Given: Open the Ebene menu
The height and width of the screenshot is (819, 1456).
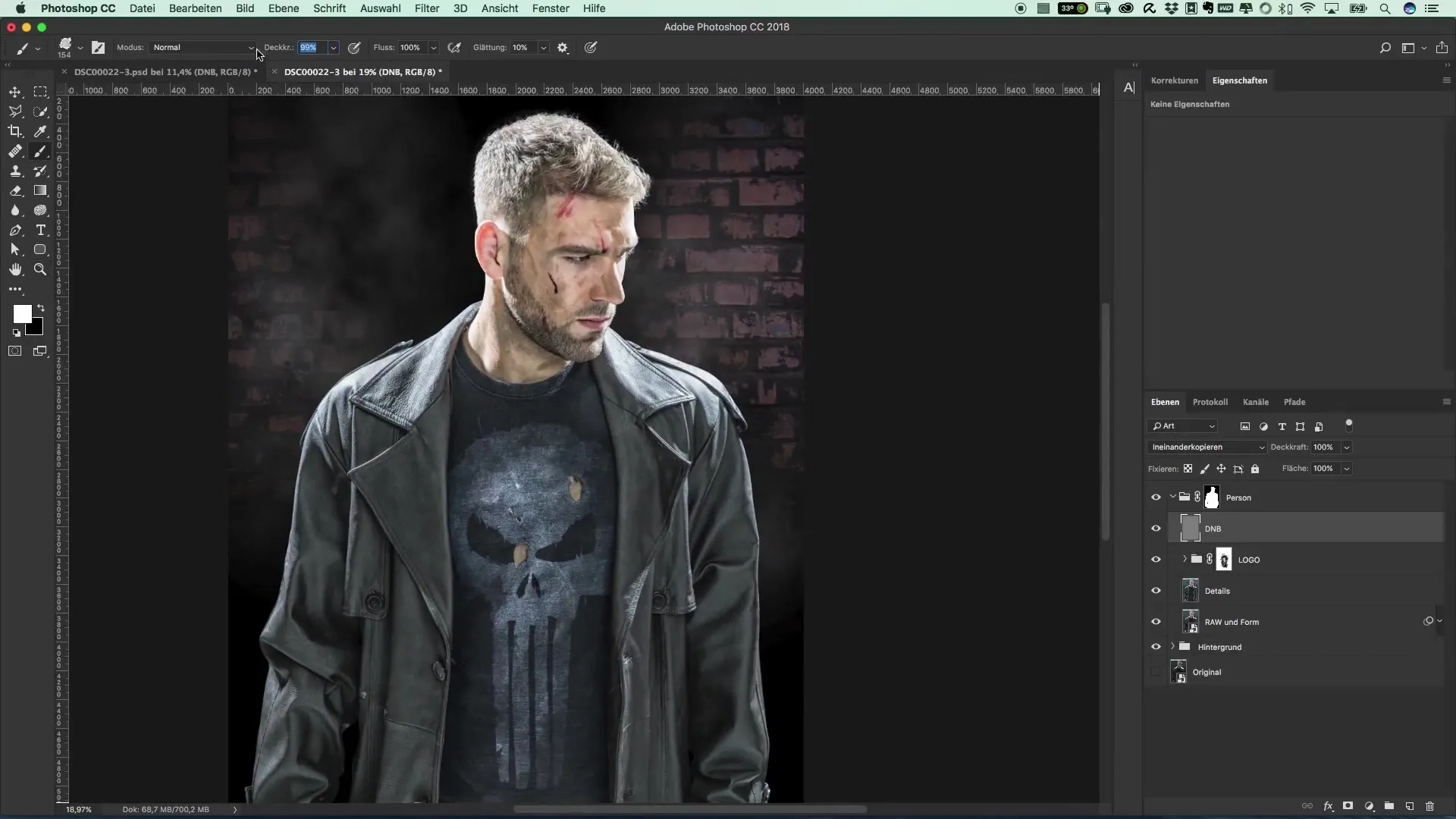Looking at the screenshot, I should coord(284,8).
